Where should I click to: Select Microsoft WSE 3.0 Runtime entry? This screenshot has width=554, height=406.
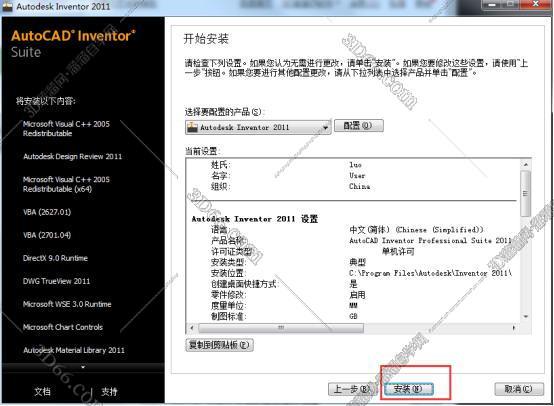pyautogui.click(x=67, y=304)
